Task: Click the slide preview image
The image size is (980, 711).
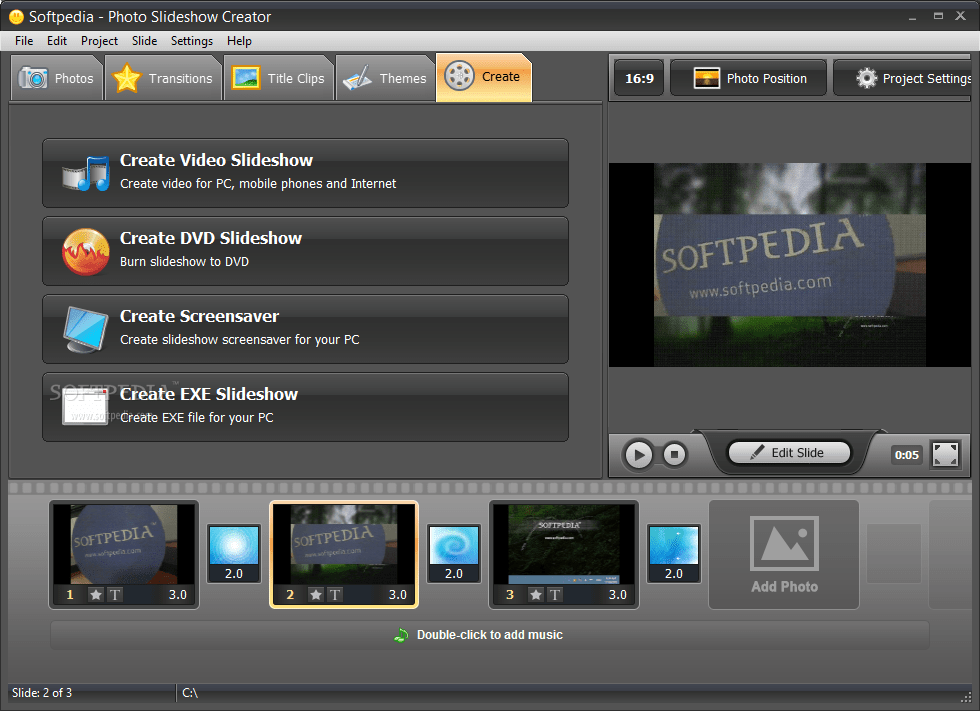Action: click(789, 265)
